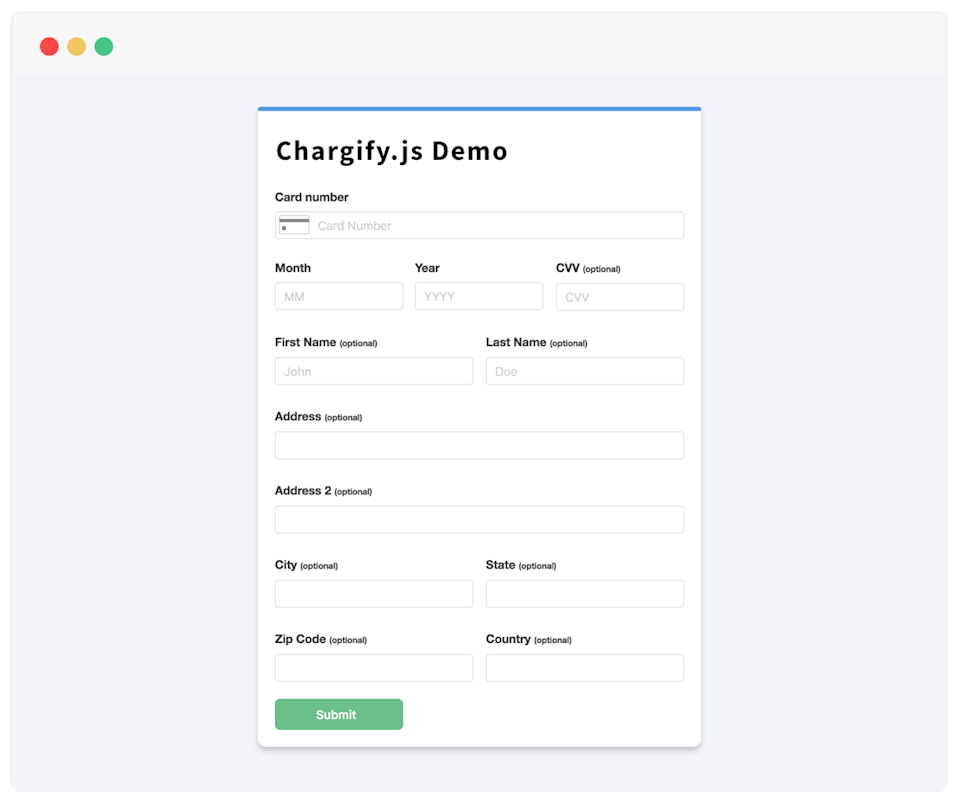
Task: Select the Zip Code input field
Action: click(x=373, y=668)
